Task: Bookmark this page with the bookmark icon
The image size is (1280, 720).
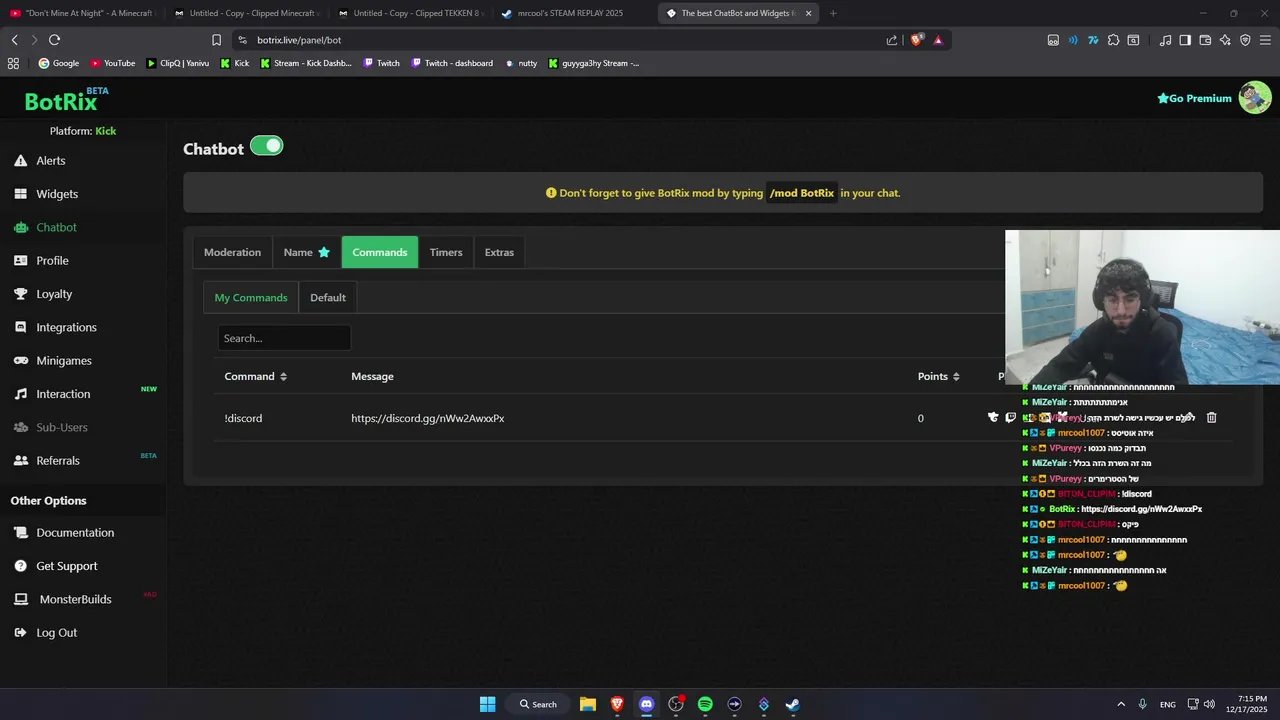Action: (x=216, y=40)
